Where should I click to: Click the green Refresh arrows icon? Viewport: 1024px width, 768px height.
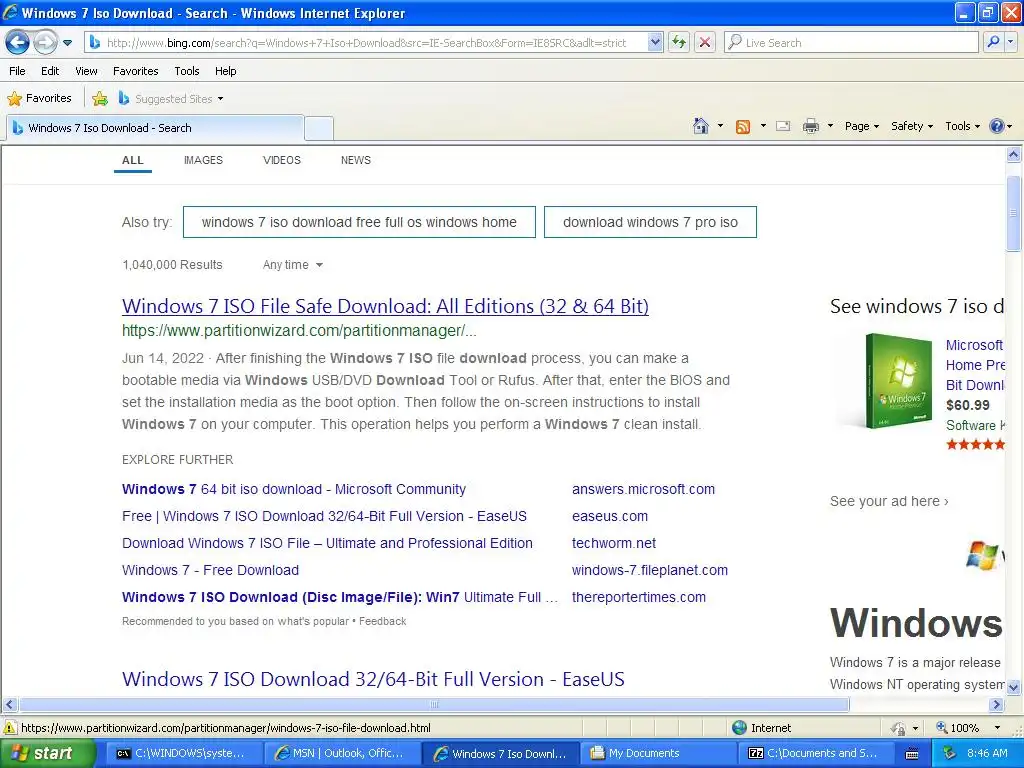coord(679,42)
